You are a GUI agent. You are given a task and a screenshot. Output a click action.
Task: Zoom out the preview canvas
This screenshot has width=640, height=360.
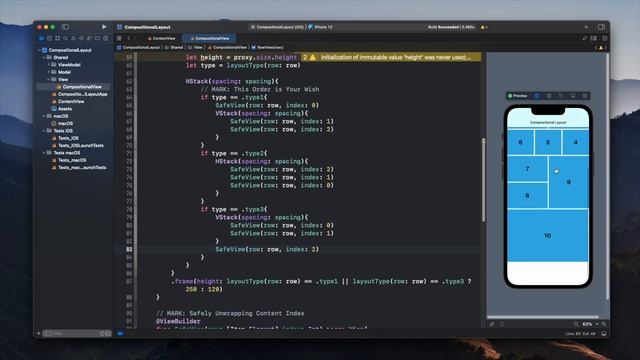click(576, 324)
